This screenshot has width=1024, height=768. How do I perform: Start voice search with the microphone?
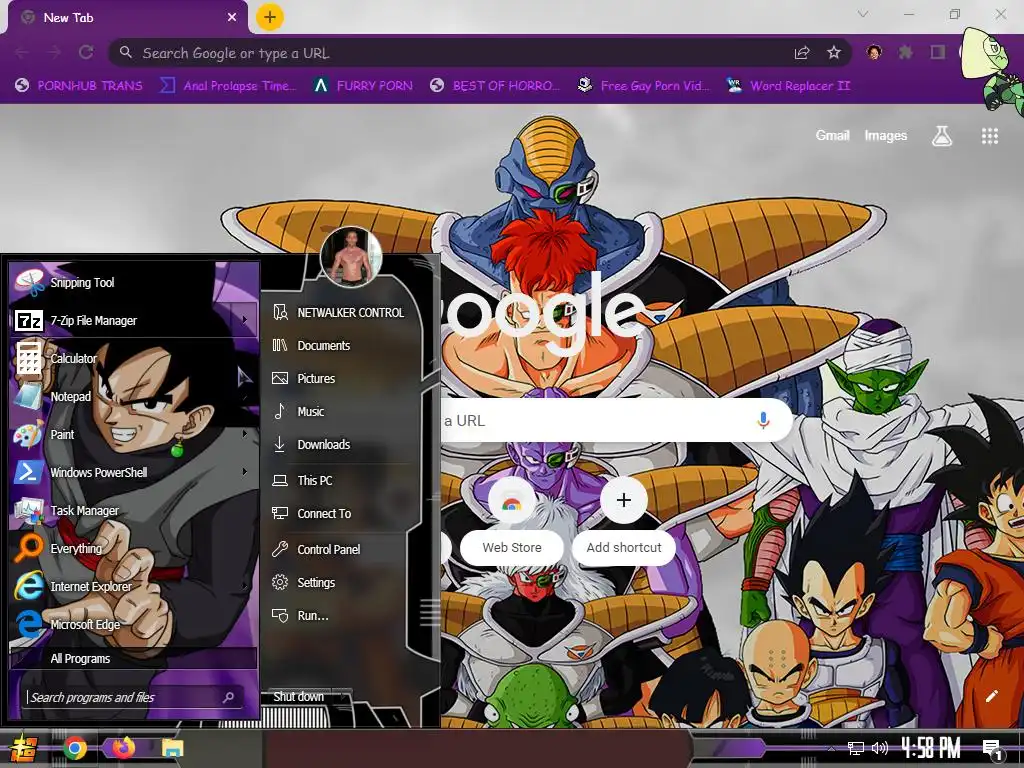point(763,421)
